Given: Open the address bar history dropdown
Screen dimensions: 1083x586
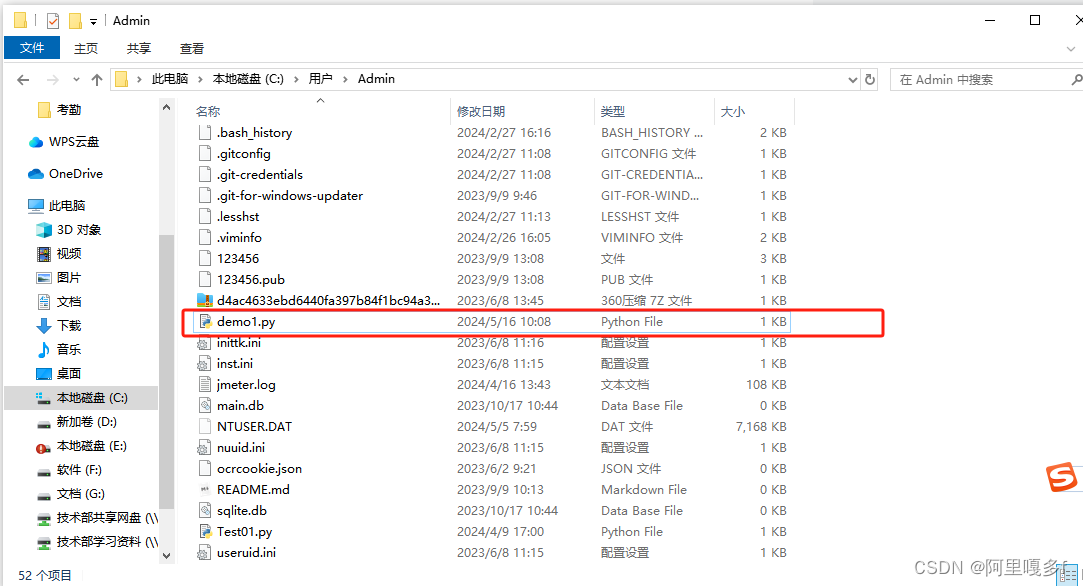Looking at the screenshot, I should pyautogui.click(x=852, y=79).
